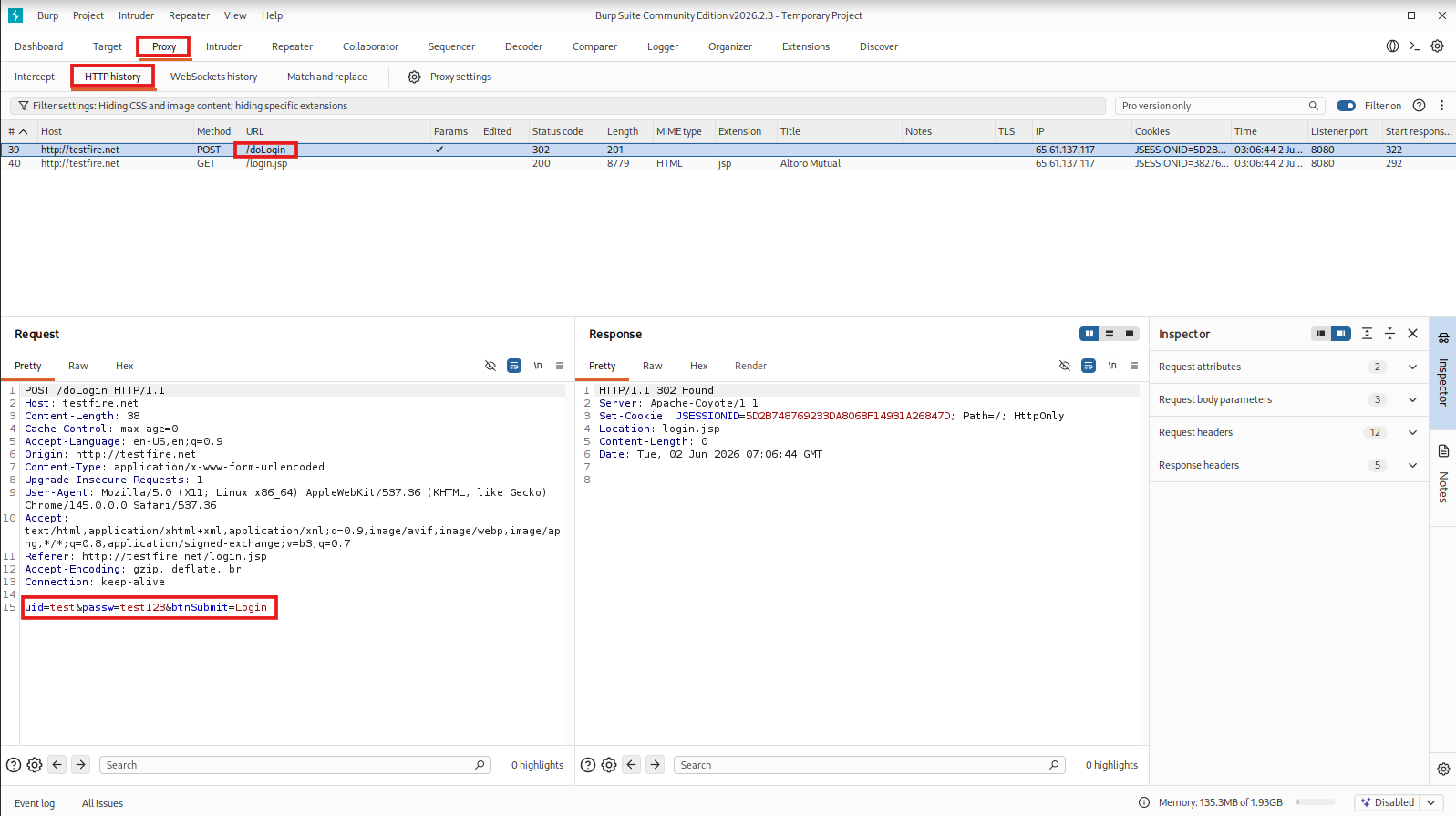Collapse all Inspector sections icon
1456x816 pixels.
(x=1389, y=334)
